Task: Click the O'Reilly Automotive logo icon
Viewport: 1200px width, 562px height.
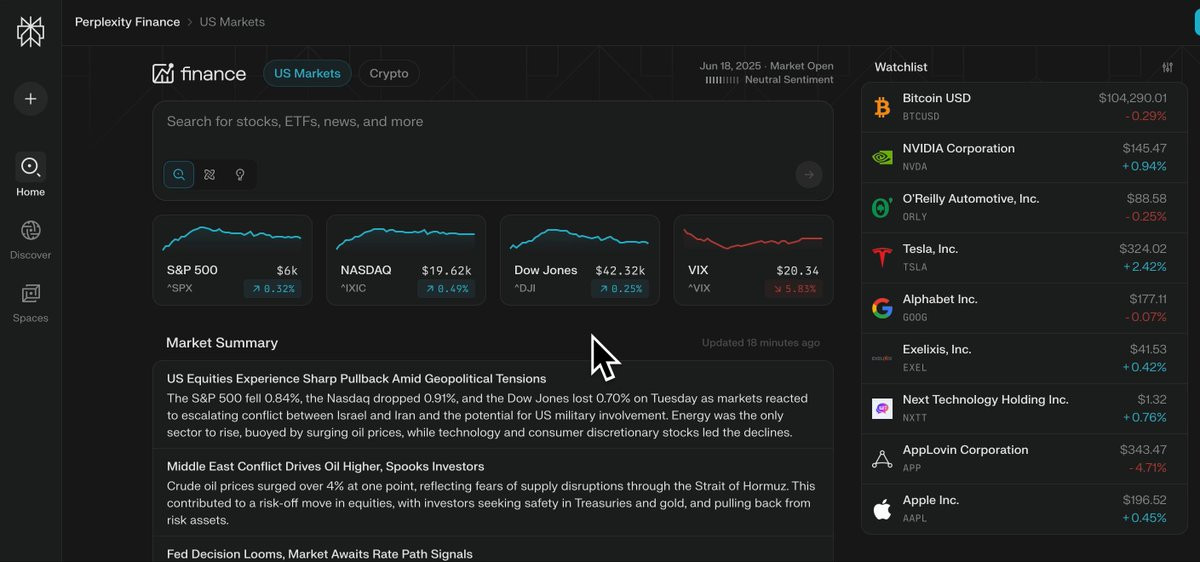Action: pyautogui.click(x=882, y=207)
